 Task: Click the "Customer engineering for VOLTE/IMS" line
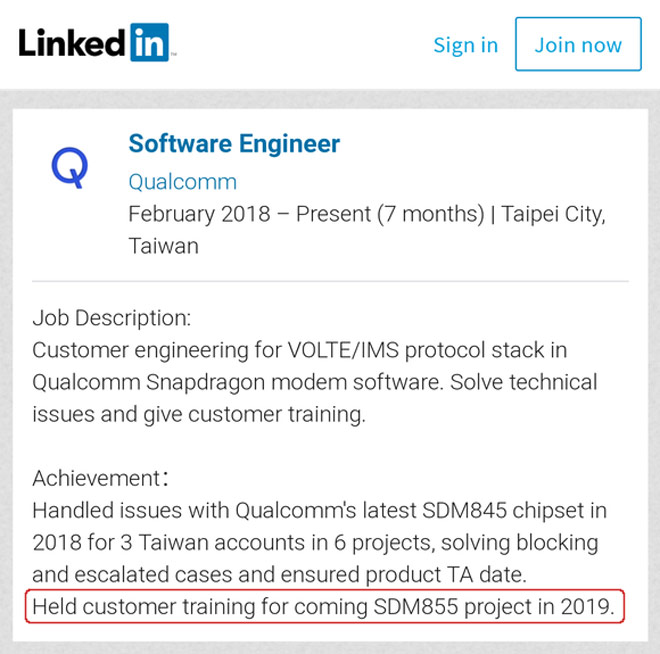click(x=301, y=350)
